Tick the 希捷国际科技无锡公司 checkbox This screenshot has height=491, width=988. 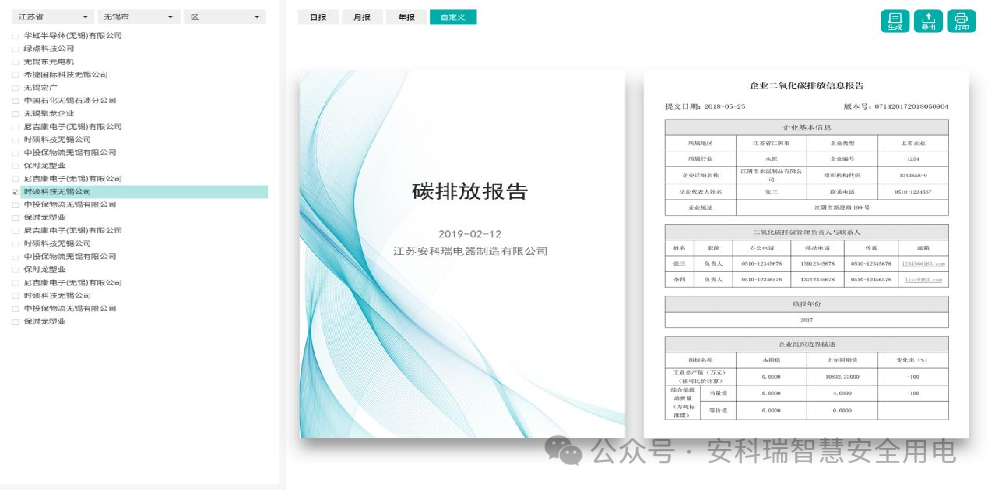tap(16, 75)
